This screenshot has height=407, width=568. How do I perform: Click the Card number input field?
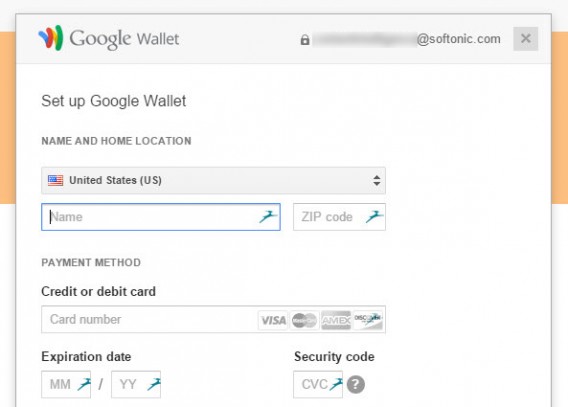(213, 319)
